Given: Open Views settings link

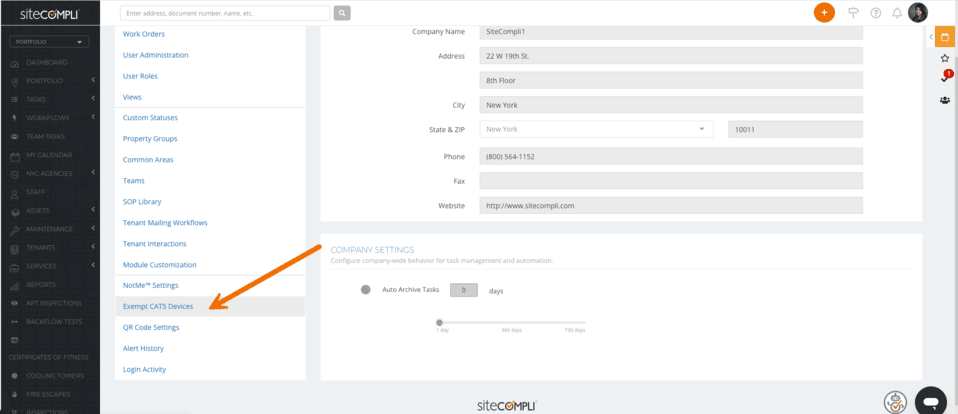Looking at the screenshot, I should click(132, 97).
